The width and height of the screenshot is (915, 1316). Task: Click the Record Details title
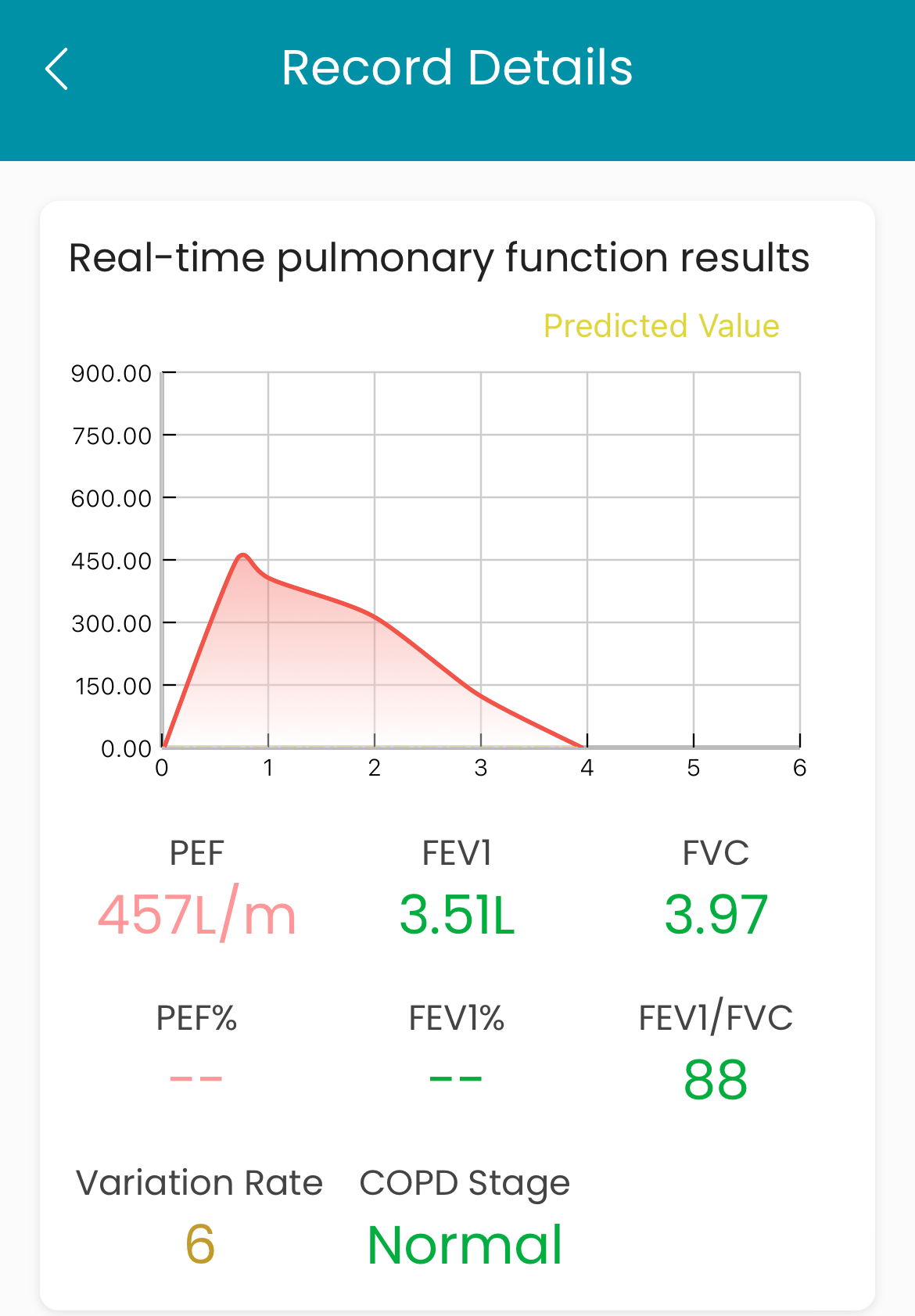point(457,67)
